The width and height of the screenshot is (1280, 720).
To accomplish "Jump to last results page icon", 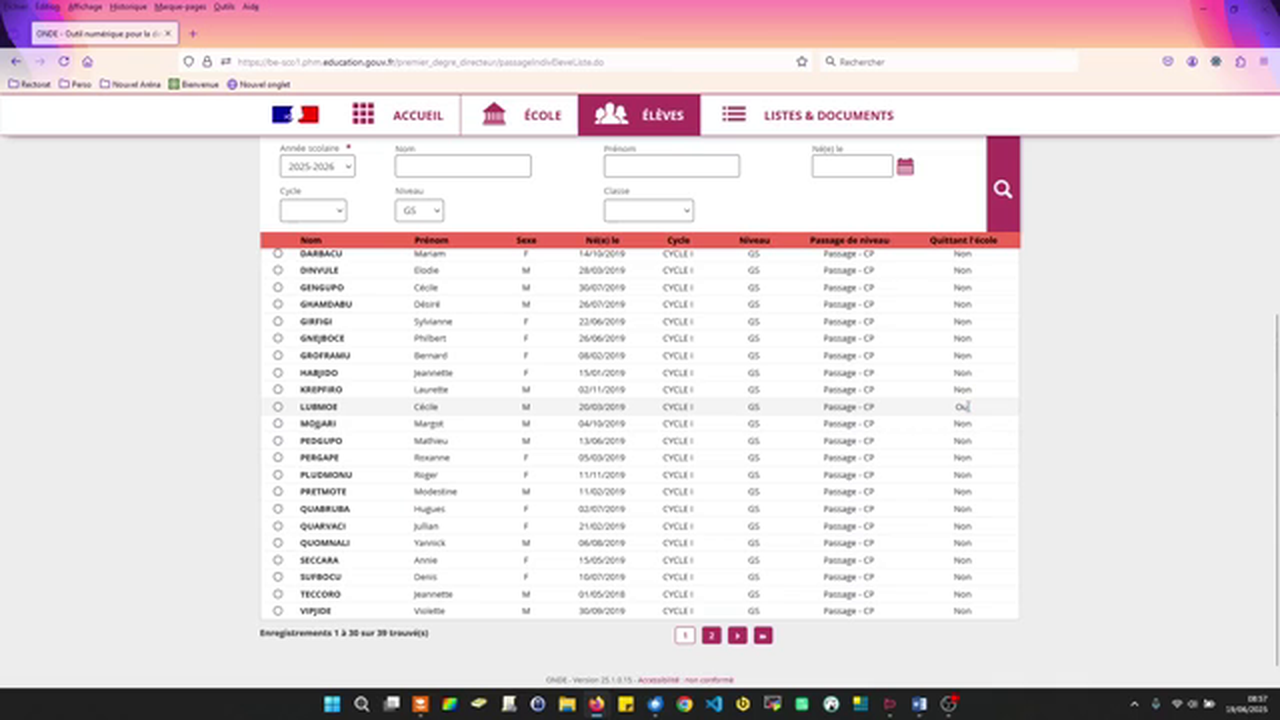I will (763, 635).
